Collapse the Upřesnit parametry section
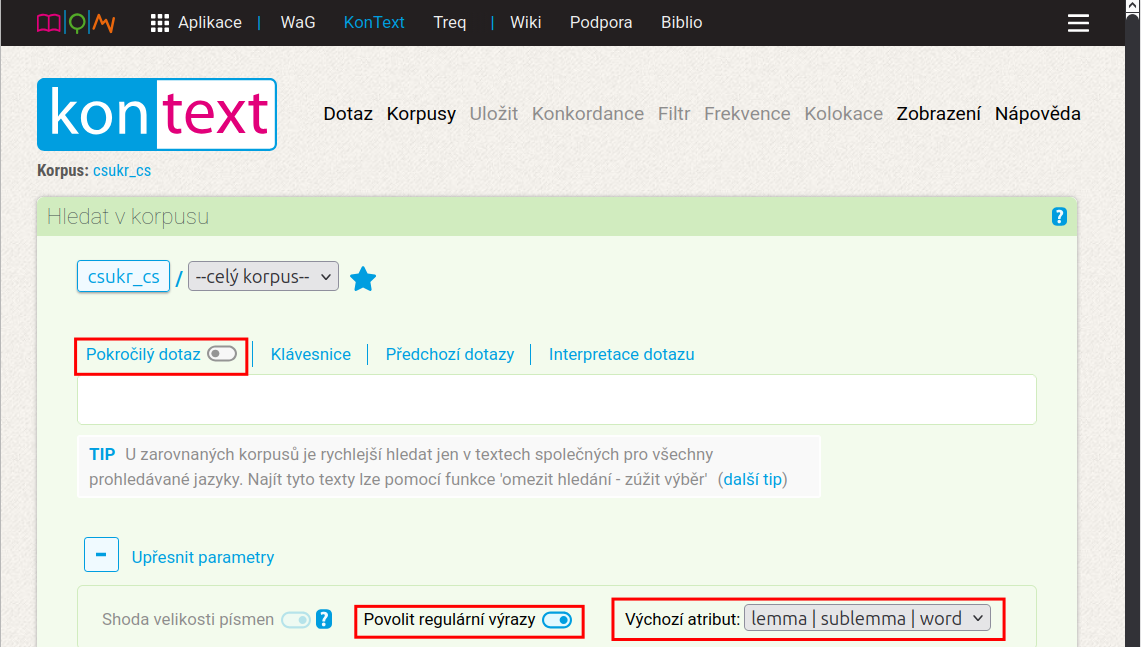This screenshot has height=647, width=1141. 102,555
